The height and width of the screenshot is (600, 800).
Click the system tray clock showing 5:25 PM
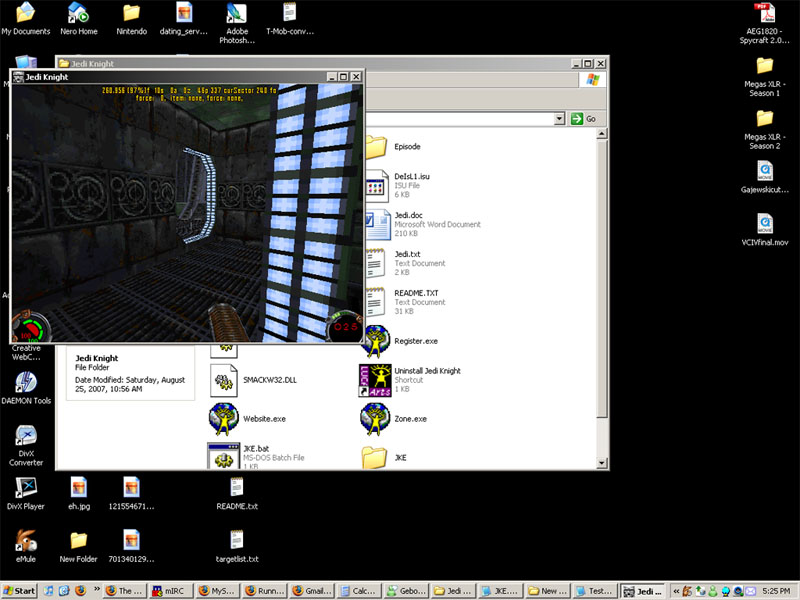[x=776, y=591]
